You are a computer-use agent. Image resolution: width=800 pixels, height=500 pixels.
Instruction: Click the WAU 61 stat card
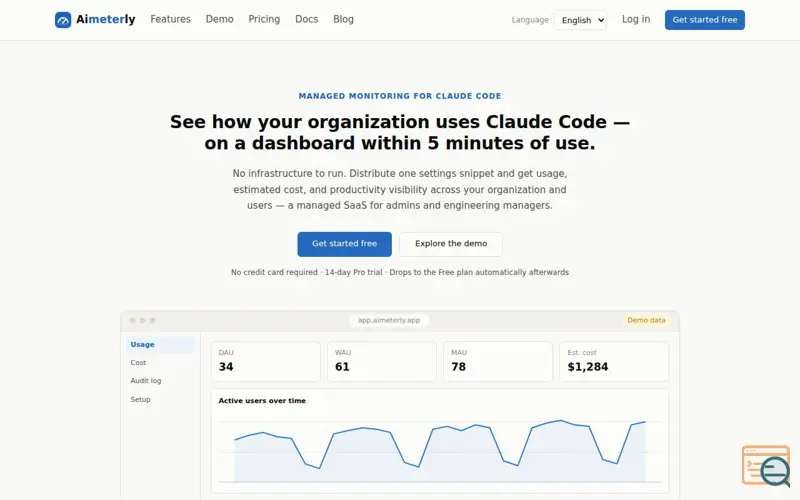[382, 361]
